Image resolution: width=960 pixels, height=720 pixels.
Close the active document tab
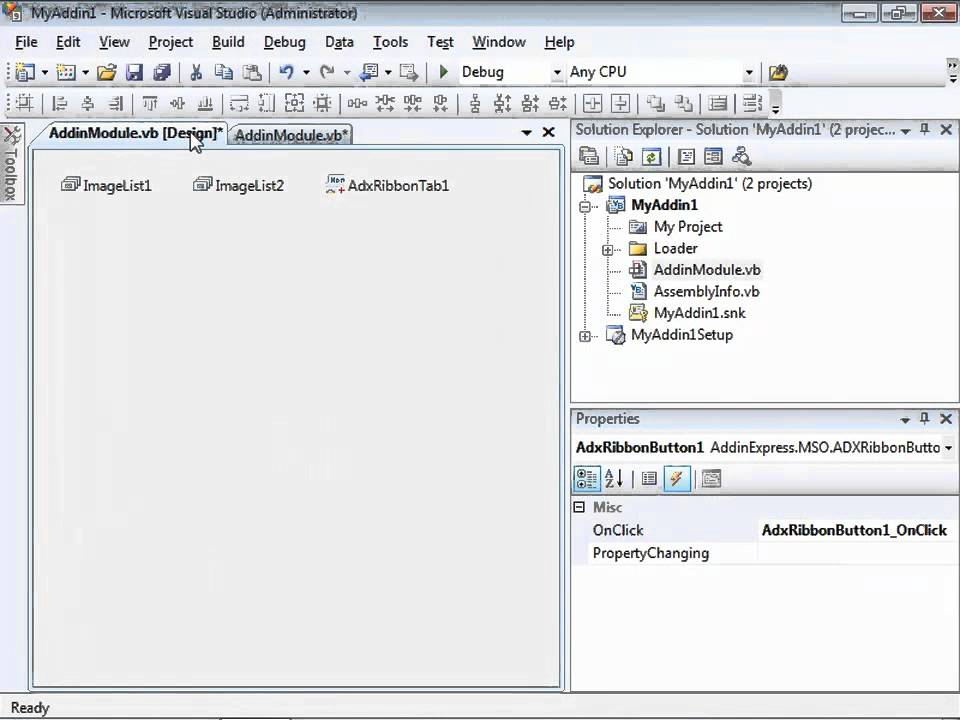pyautogui.click(x=549, y=132)
